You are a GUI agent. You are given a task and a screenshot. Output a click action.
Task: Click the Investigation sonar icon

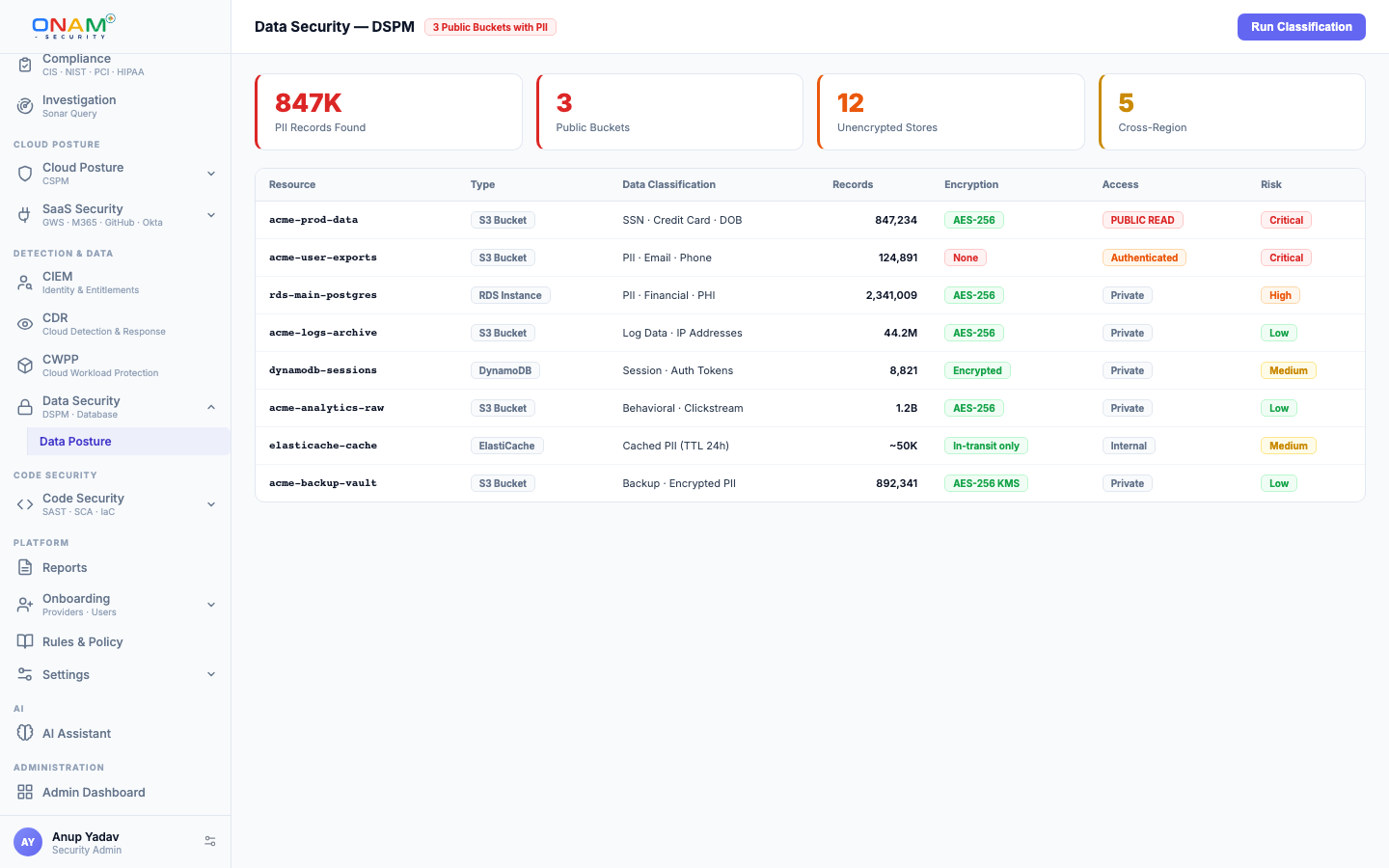click(25, 106)
